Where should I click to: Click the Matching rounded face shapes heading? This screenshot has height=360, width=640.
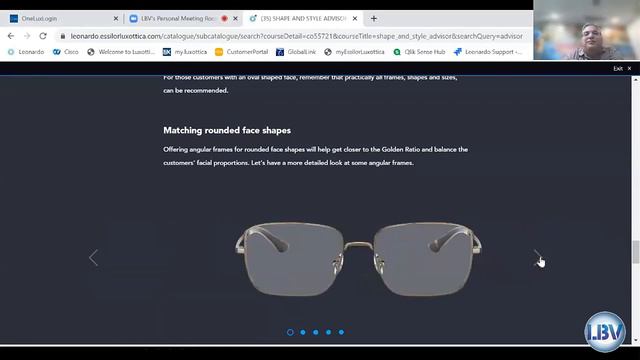coord(227,130)
